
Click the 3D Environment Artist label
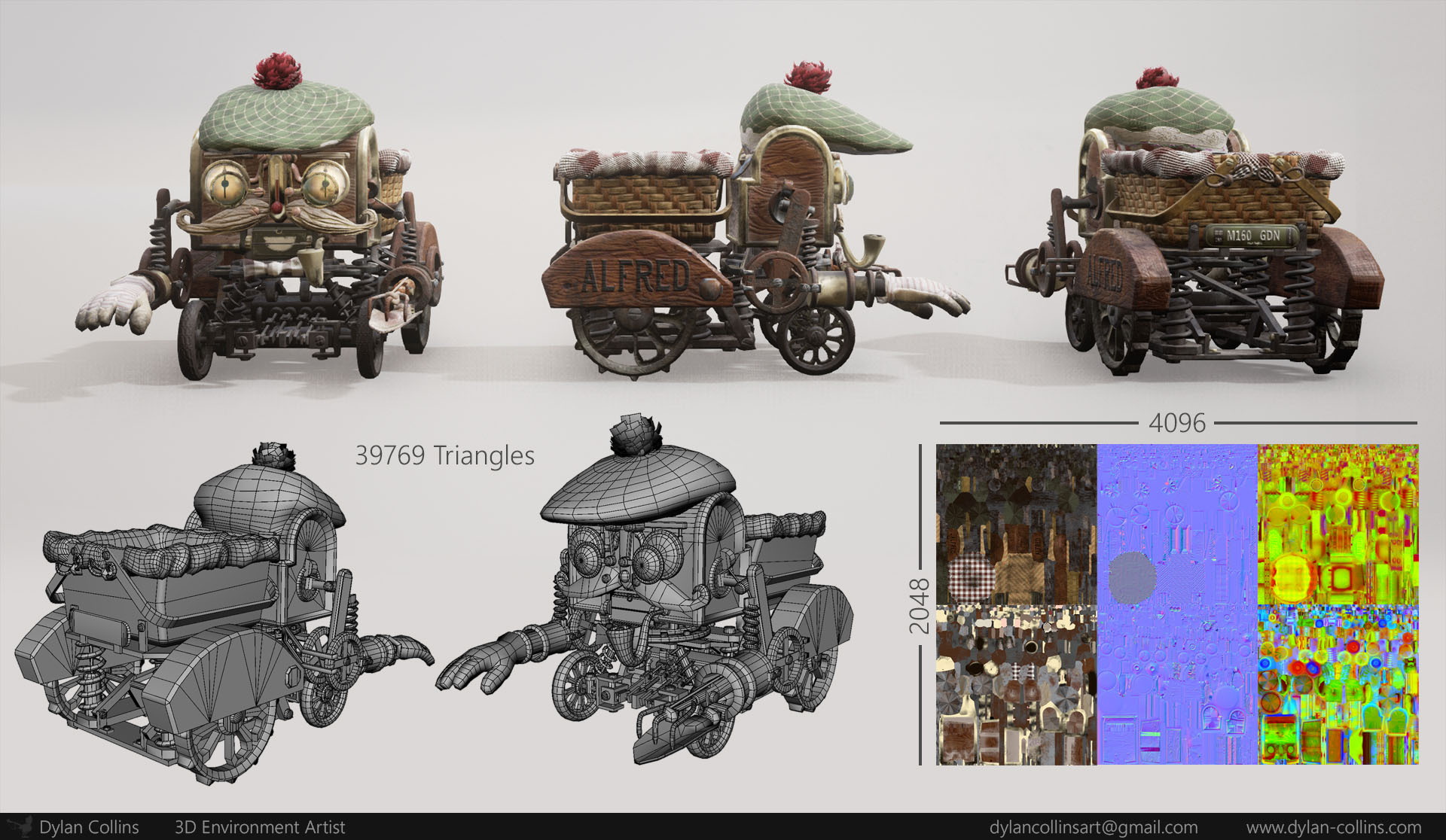click(260, 827)
